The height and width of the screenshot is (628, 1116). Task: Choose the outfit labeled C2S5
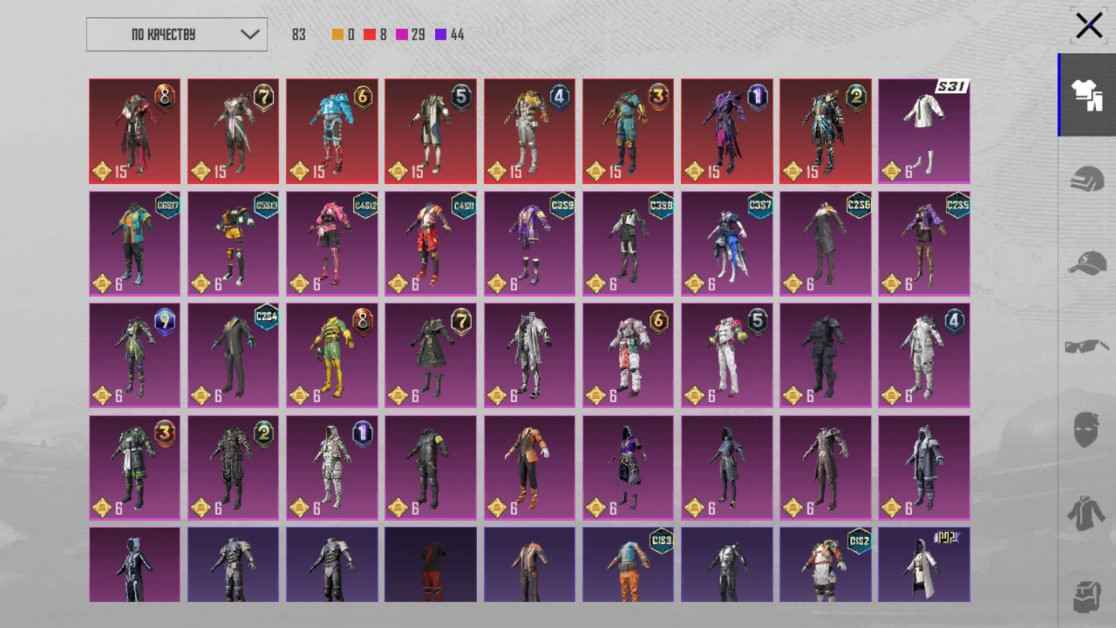tap(924, 243)
